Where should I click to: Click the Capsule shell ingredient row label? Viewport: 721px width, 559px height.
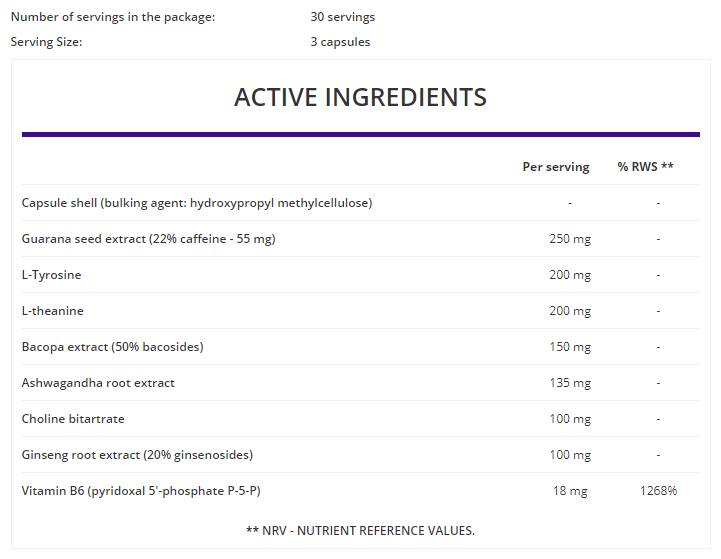(197, 203)
